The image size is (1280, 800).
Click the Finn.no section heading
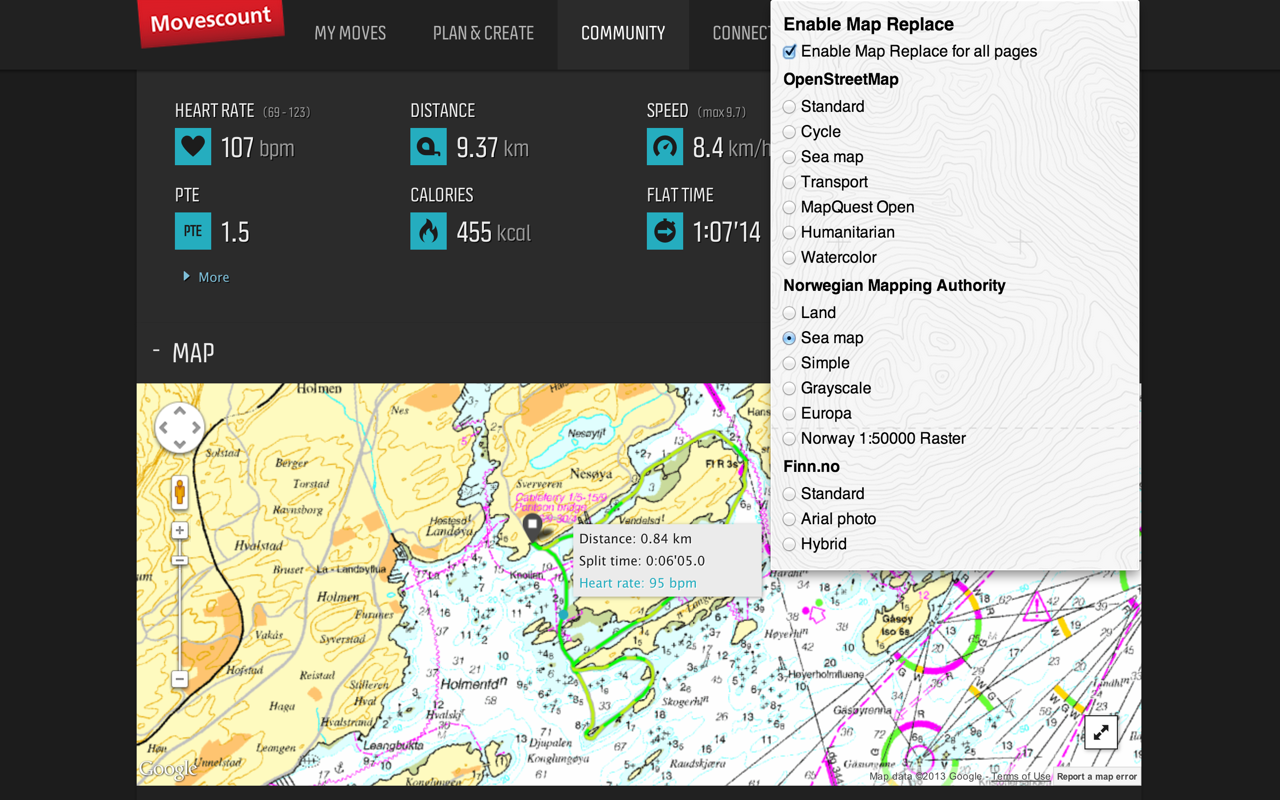pyautogui.click(x=811, y=467)
